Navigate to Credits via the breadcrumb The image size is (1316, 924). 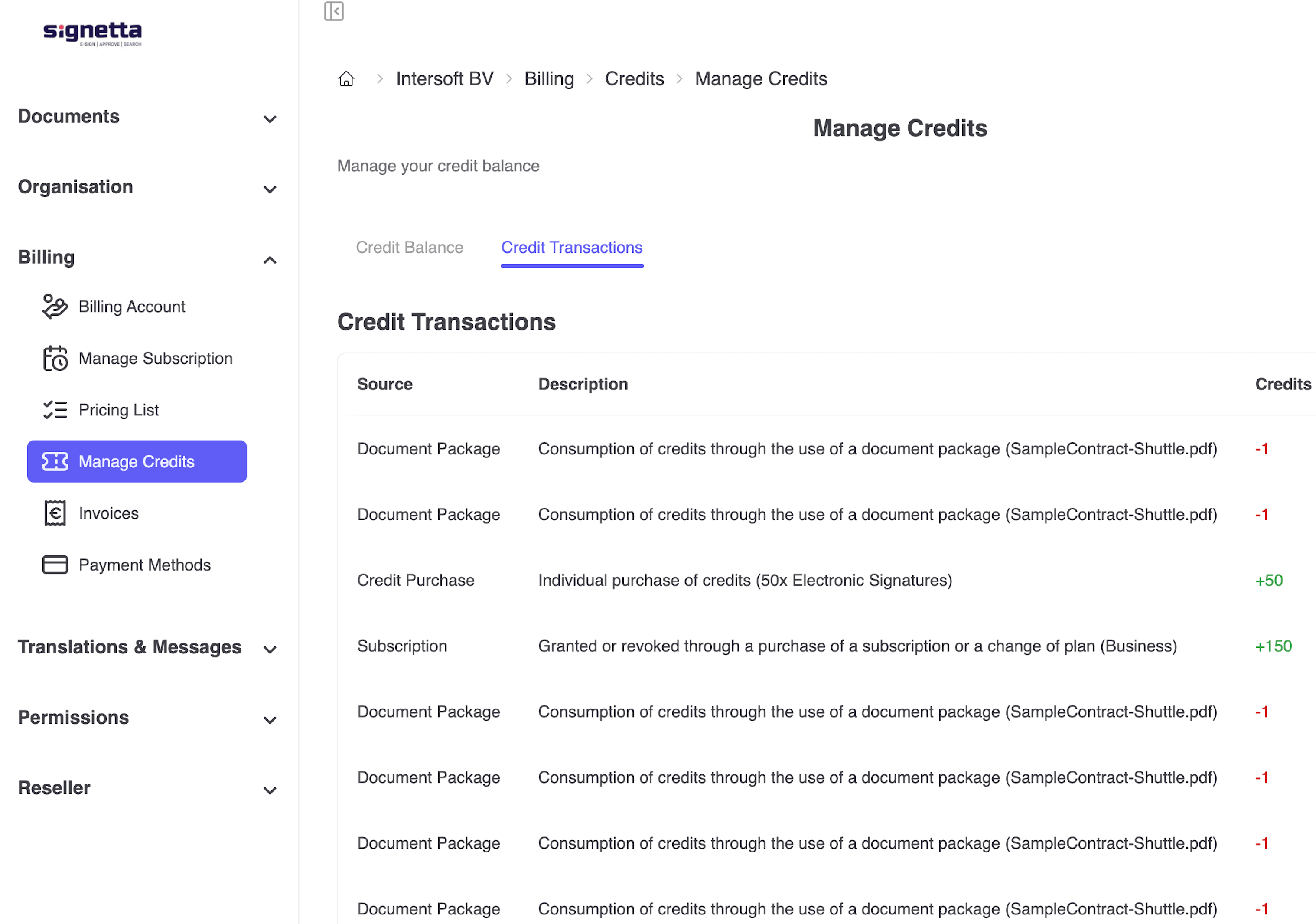click(634, 79)
